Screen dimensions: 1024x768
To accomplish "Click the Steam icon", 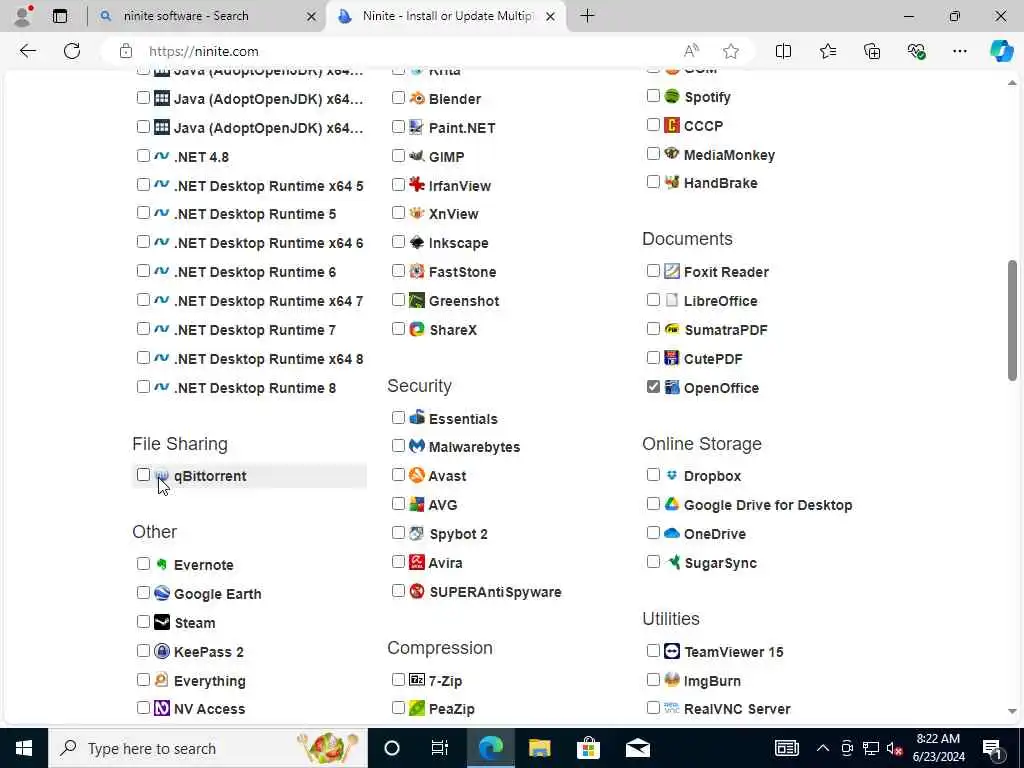I will (x=162, y=622).
